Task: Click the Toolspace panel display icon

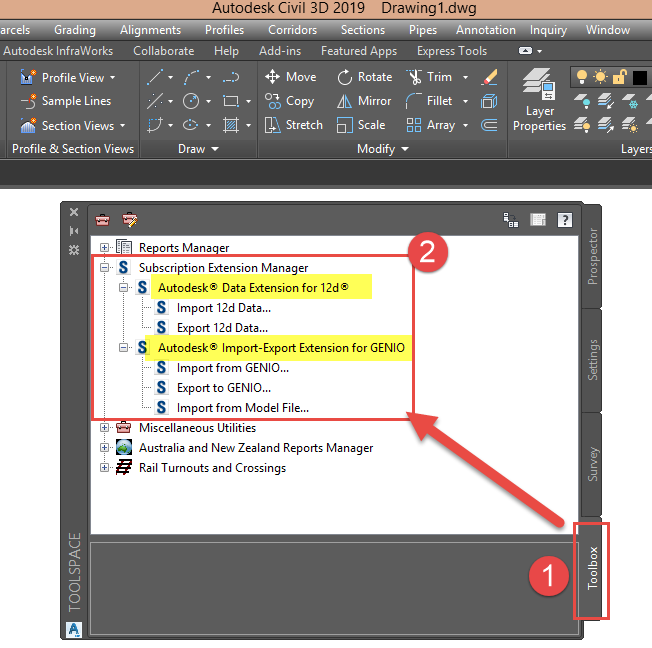Action: click(x=538, y=220)
